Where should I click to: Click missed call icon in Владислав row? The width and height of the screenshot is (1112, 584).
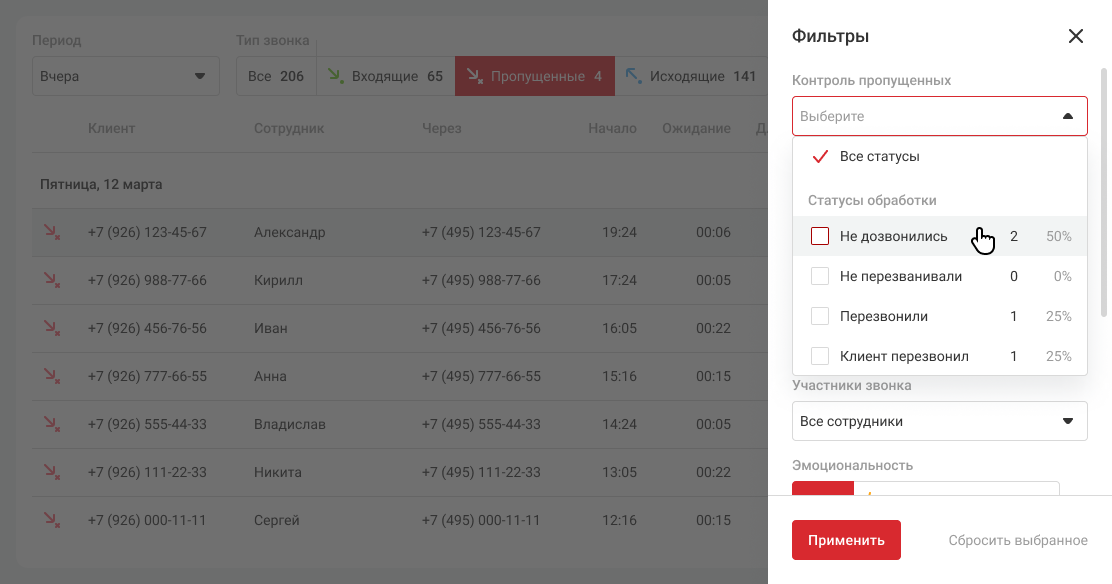51,424
